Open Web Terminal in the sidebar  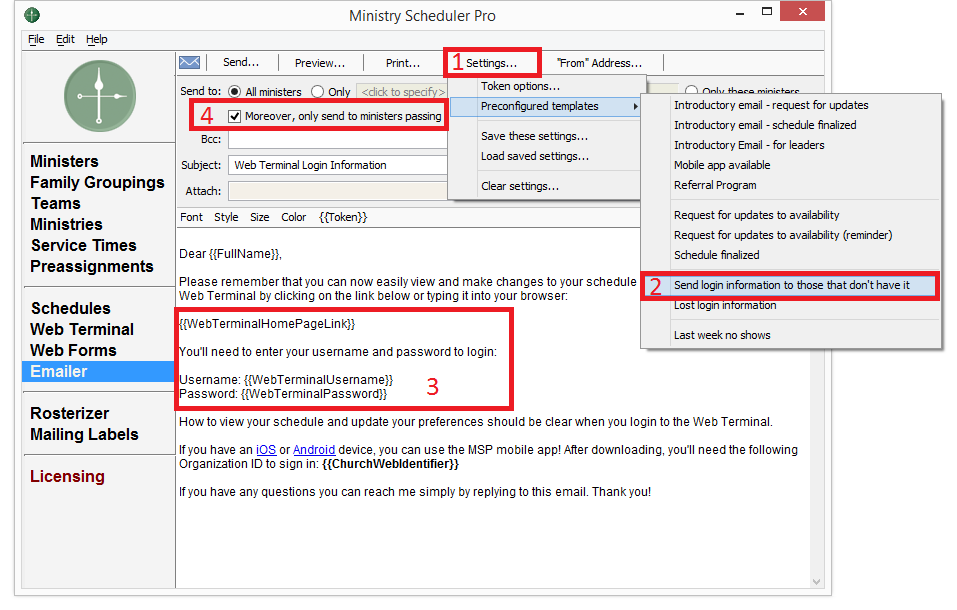(x=82, y=330)
